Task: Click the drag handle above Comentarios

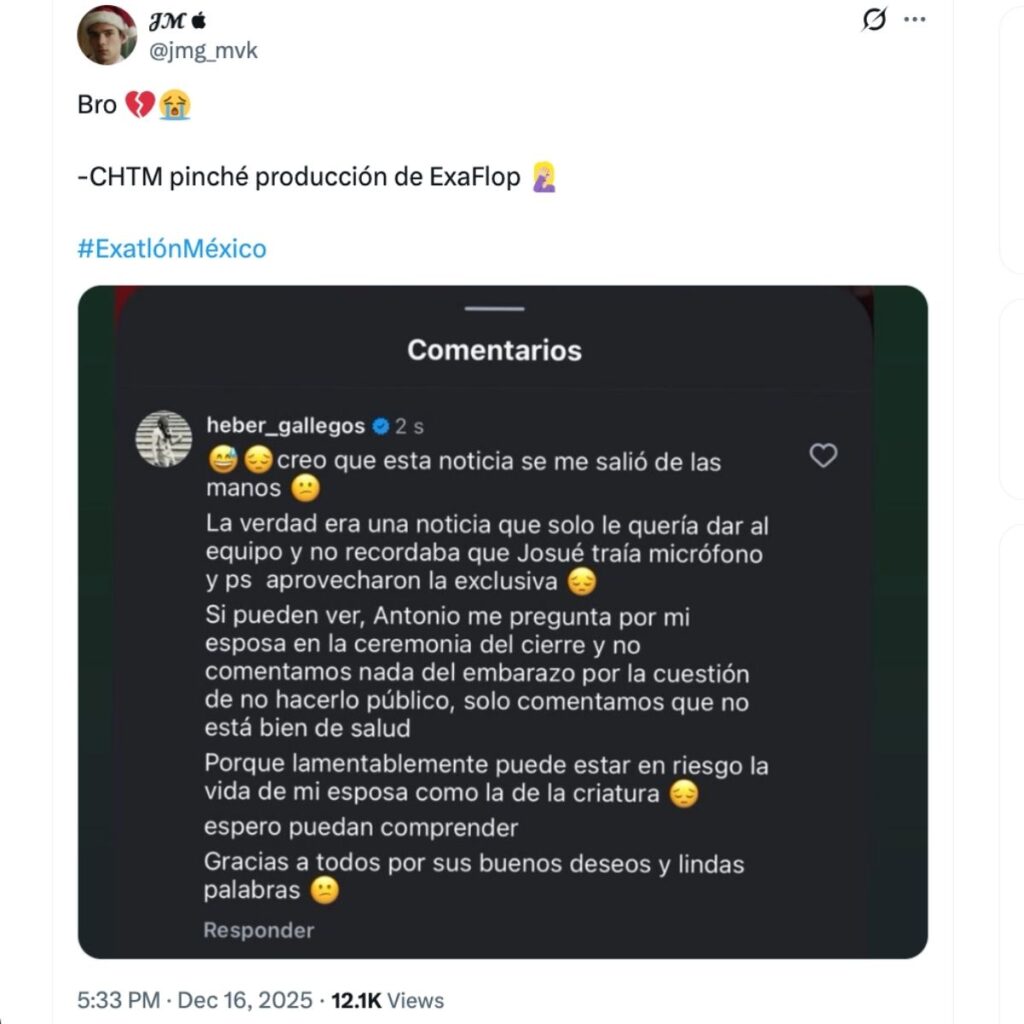Action: 494,309
